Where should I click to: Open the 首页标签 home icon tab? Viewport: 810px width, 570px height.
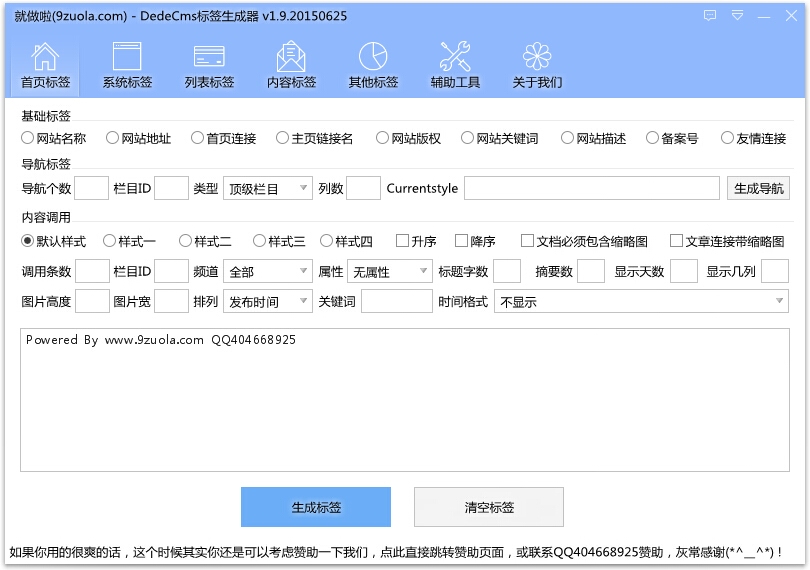(x=45, y=65)
